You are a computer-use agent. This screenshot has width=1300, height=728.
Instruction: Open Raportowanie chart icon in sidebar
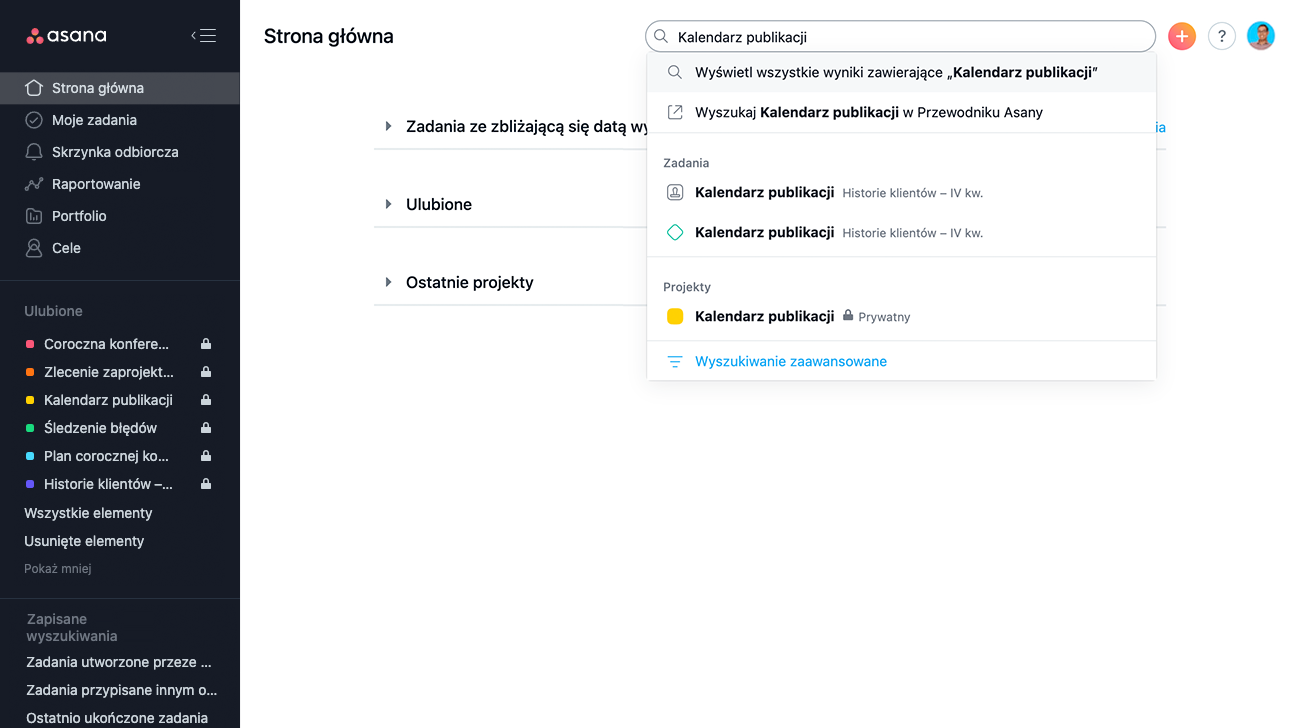[34, 184]
